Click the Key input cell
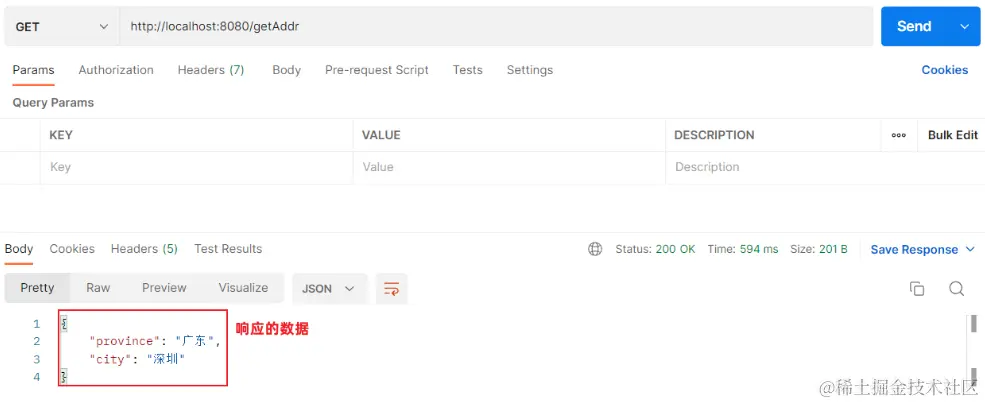985x404 pixels. (x=197, y=168)
